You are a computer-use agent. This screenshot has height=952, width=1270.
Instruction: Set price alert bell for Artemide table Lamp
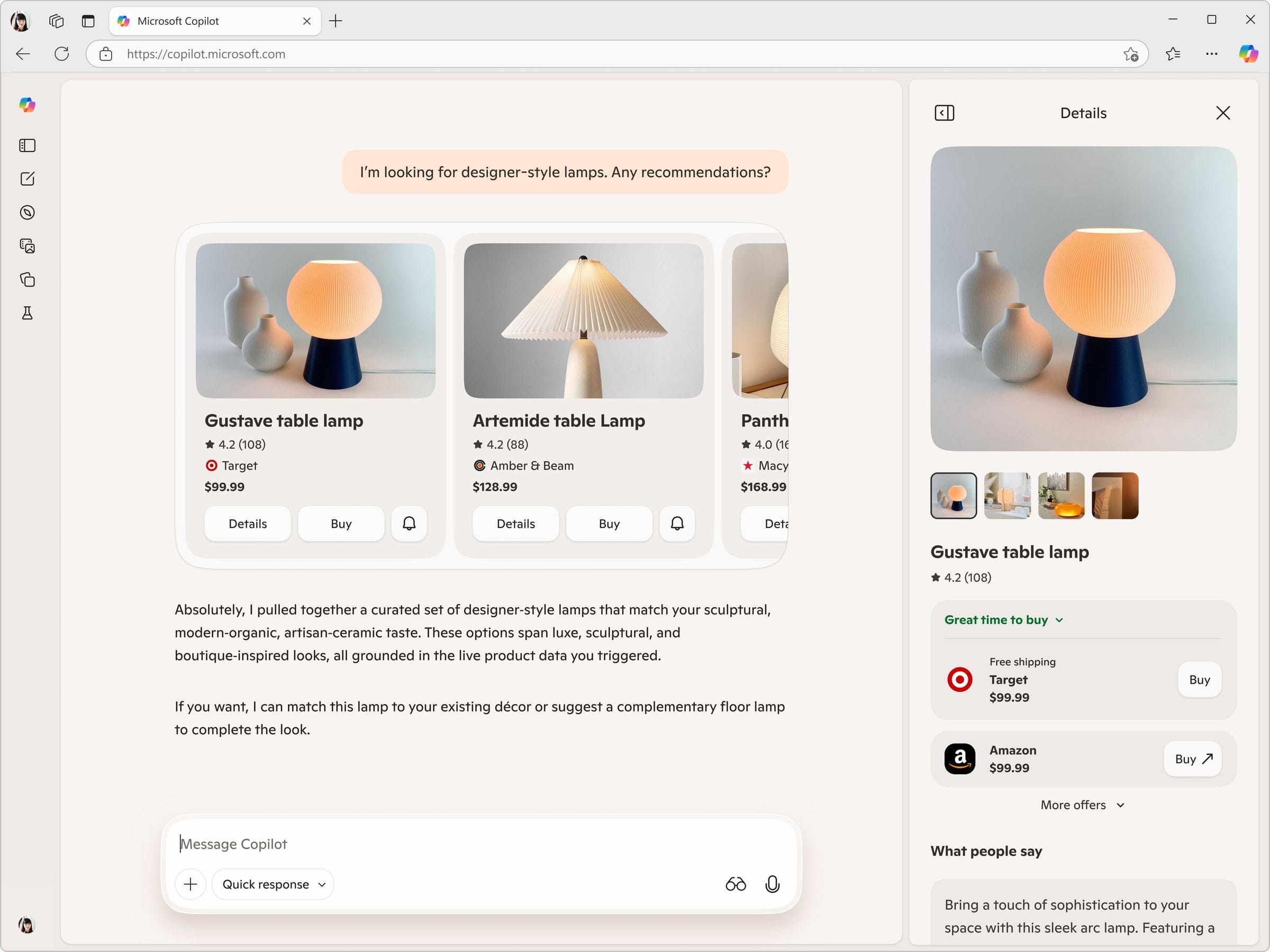pos(677,524)
